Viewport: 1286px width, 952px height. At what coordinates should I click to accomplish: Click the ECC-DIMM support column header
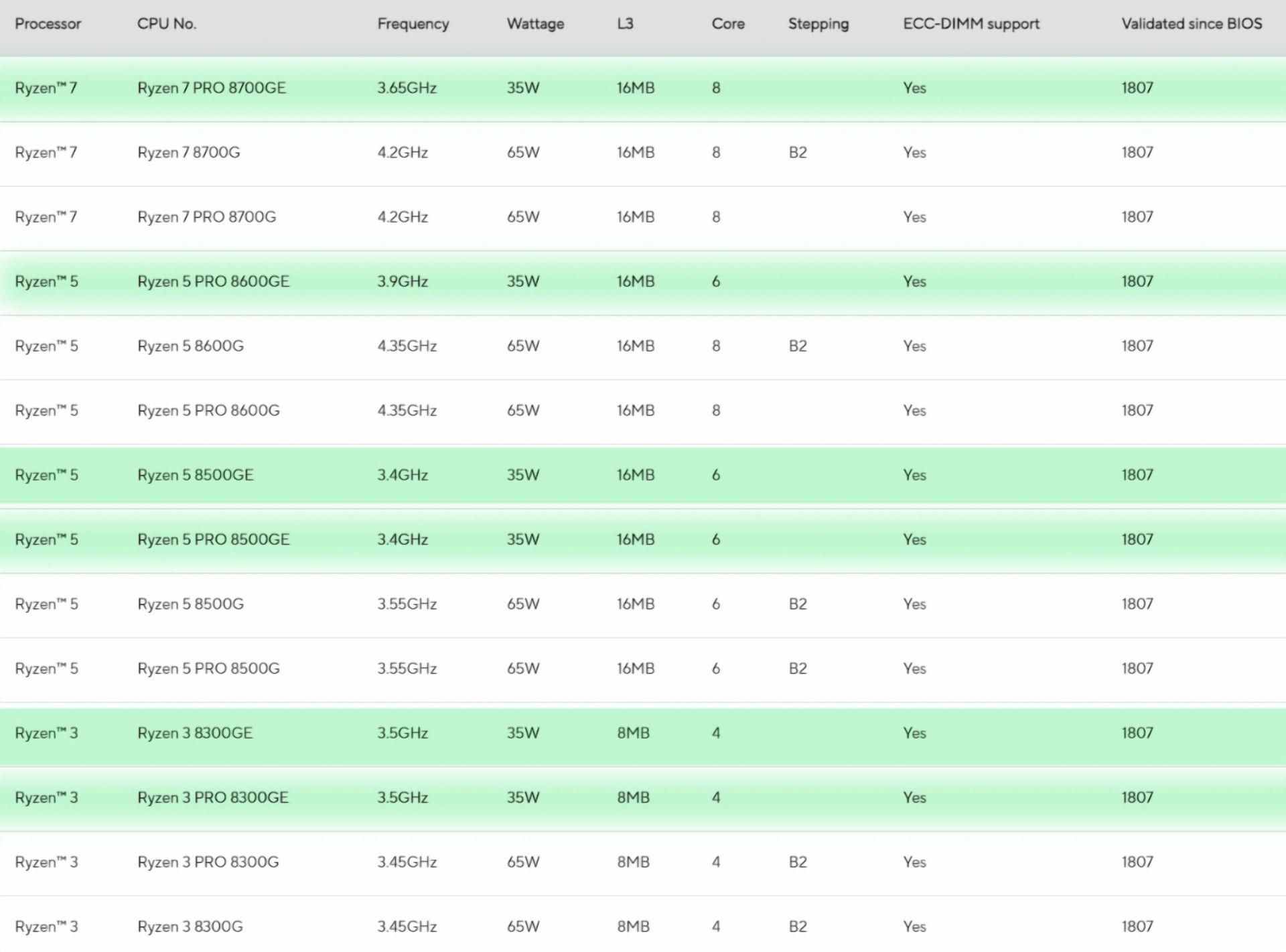[971, 24]
